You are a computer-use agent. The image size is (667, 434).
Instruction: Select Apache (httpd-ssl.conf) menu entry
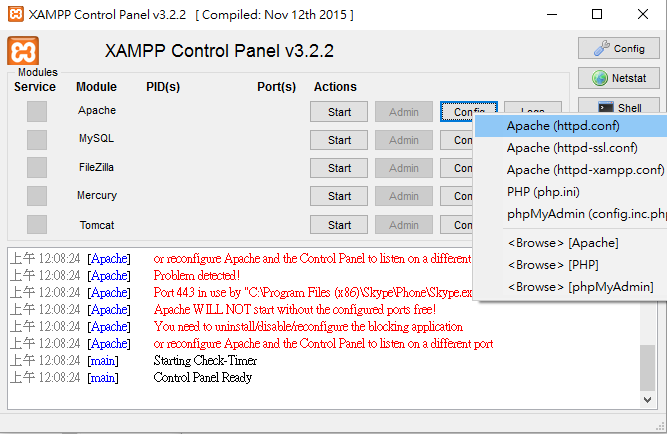571,148
